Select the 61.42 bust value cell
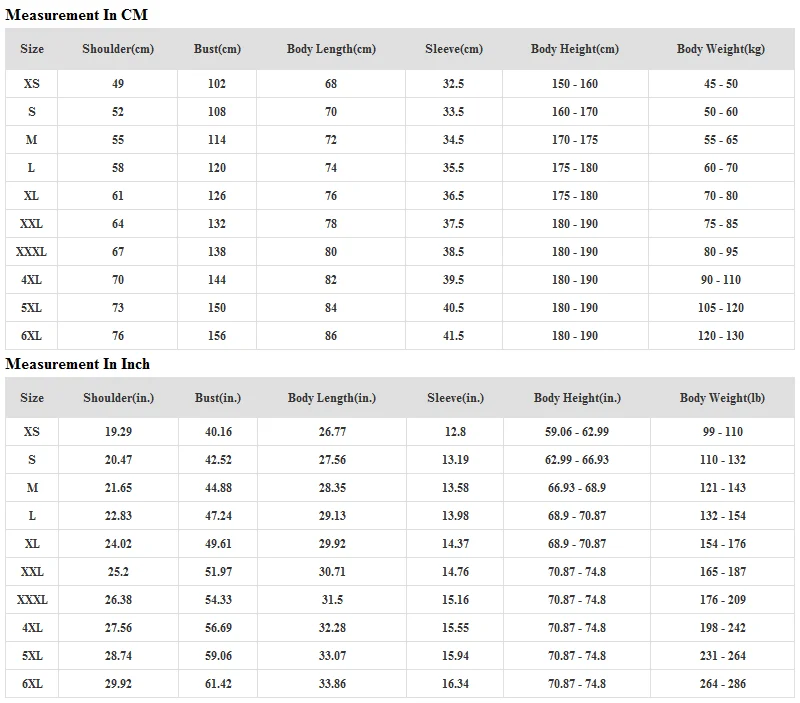The height and width of the screenshot is (703, 800). coord(218,684)
